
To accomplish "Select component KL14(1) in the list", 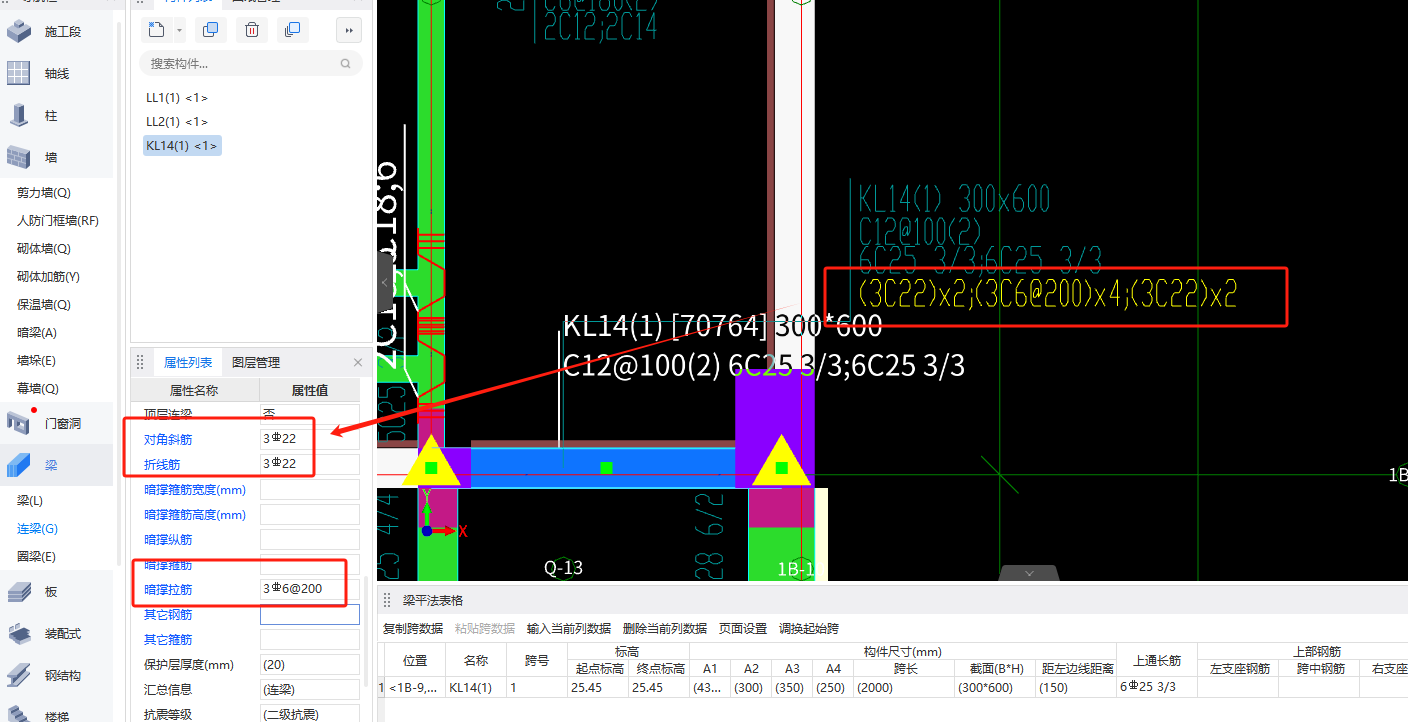I will [x=182, y=146].
